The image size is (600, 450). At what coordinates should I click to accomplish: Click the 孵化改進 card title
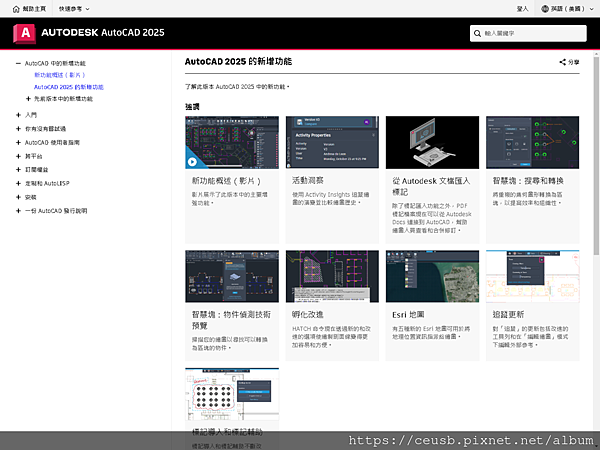coord(308,315)
